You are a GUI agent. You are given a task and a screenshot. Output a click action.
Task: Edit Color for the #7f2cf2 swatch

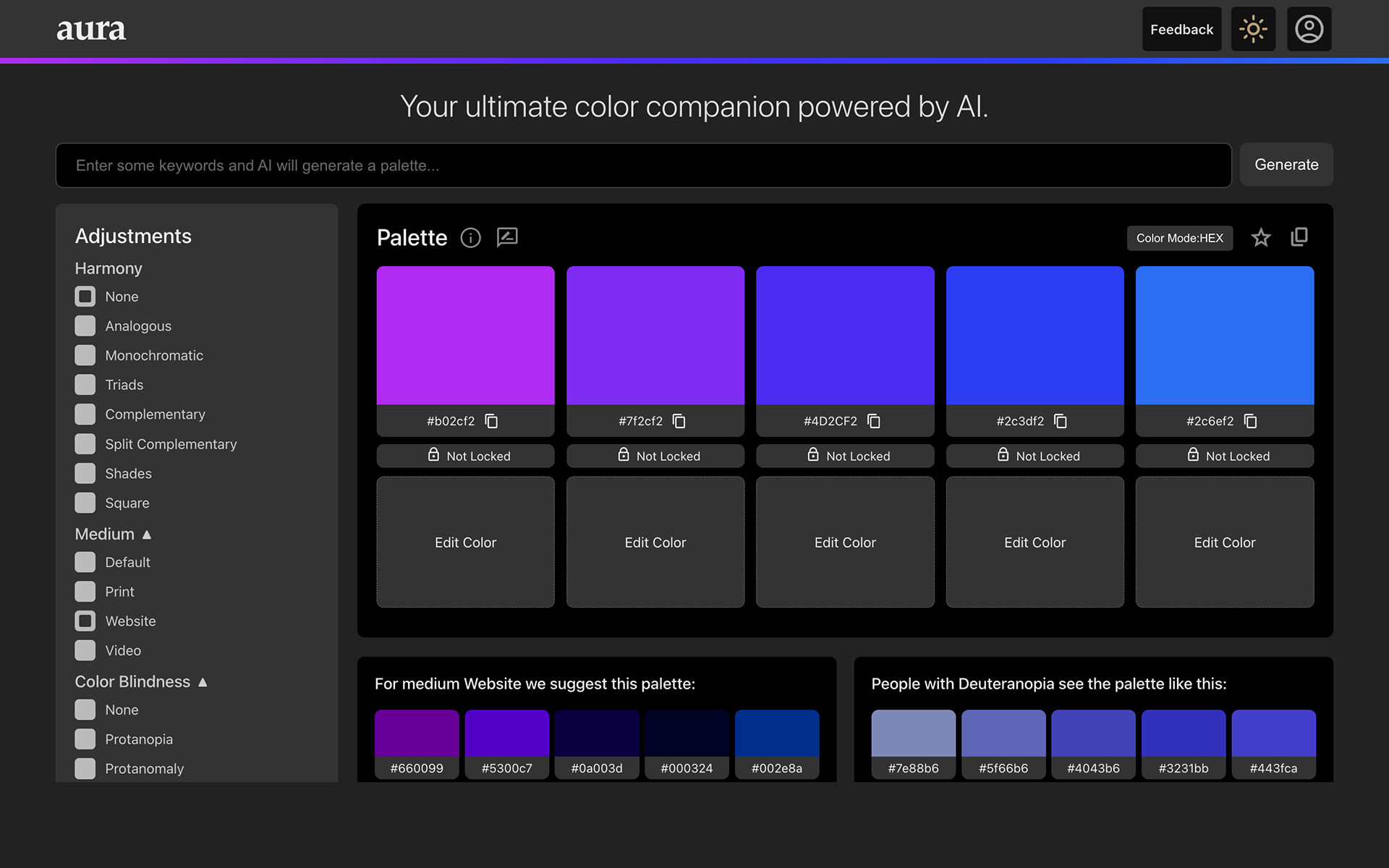point(655,542)
